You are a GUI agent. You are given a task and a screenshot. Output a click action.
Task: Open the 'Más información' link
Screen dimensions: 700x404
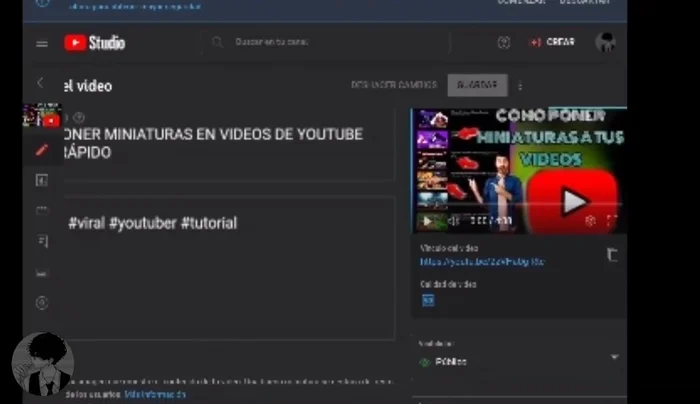pos(155,395)
